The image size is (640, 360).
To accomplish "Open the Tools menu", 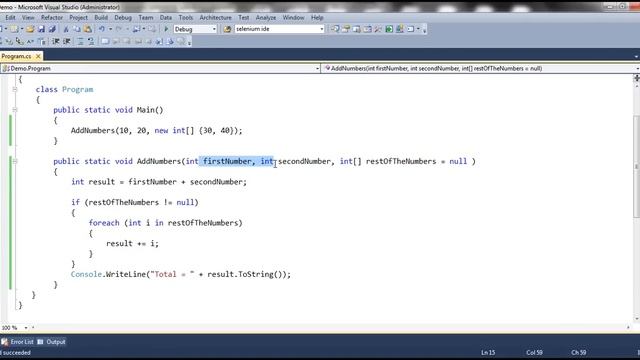I will [185, 18].
